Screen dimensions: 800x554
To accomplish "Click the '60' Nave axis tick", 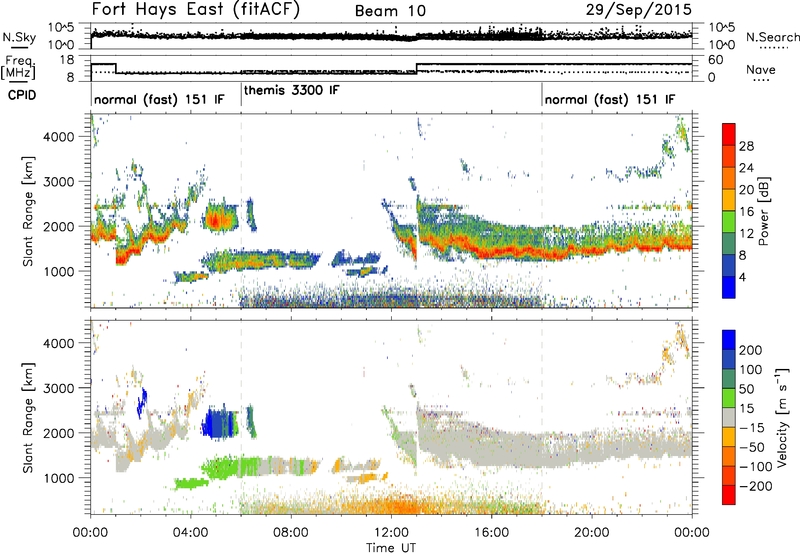I will (716, 60).
